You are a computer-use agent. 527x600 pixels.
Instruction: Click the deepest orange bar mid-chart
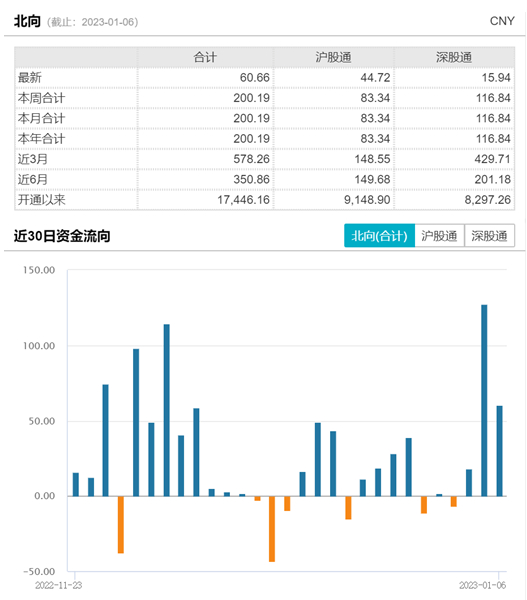tap(272, 529)
